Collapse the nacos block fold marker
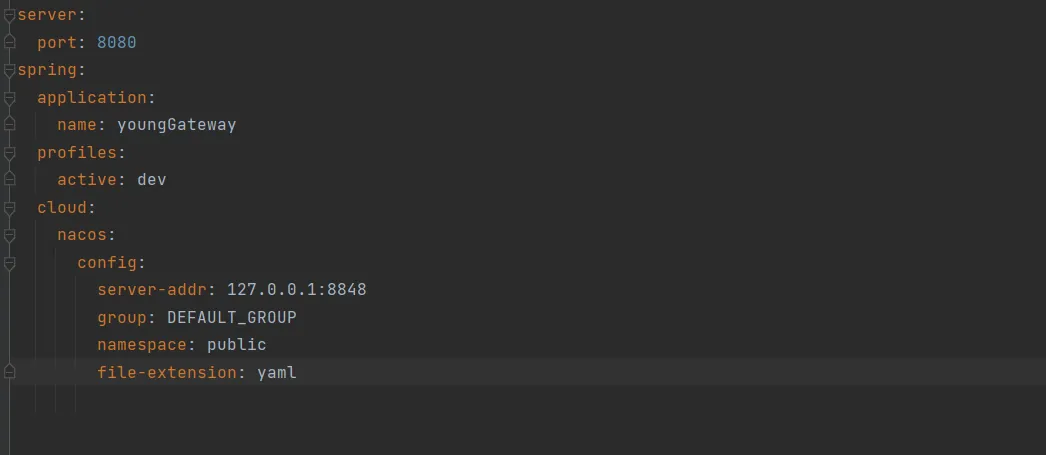1046x455 pixels. [x=9, y=236]
